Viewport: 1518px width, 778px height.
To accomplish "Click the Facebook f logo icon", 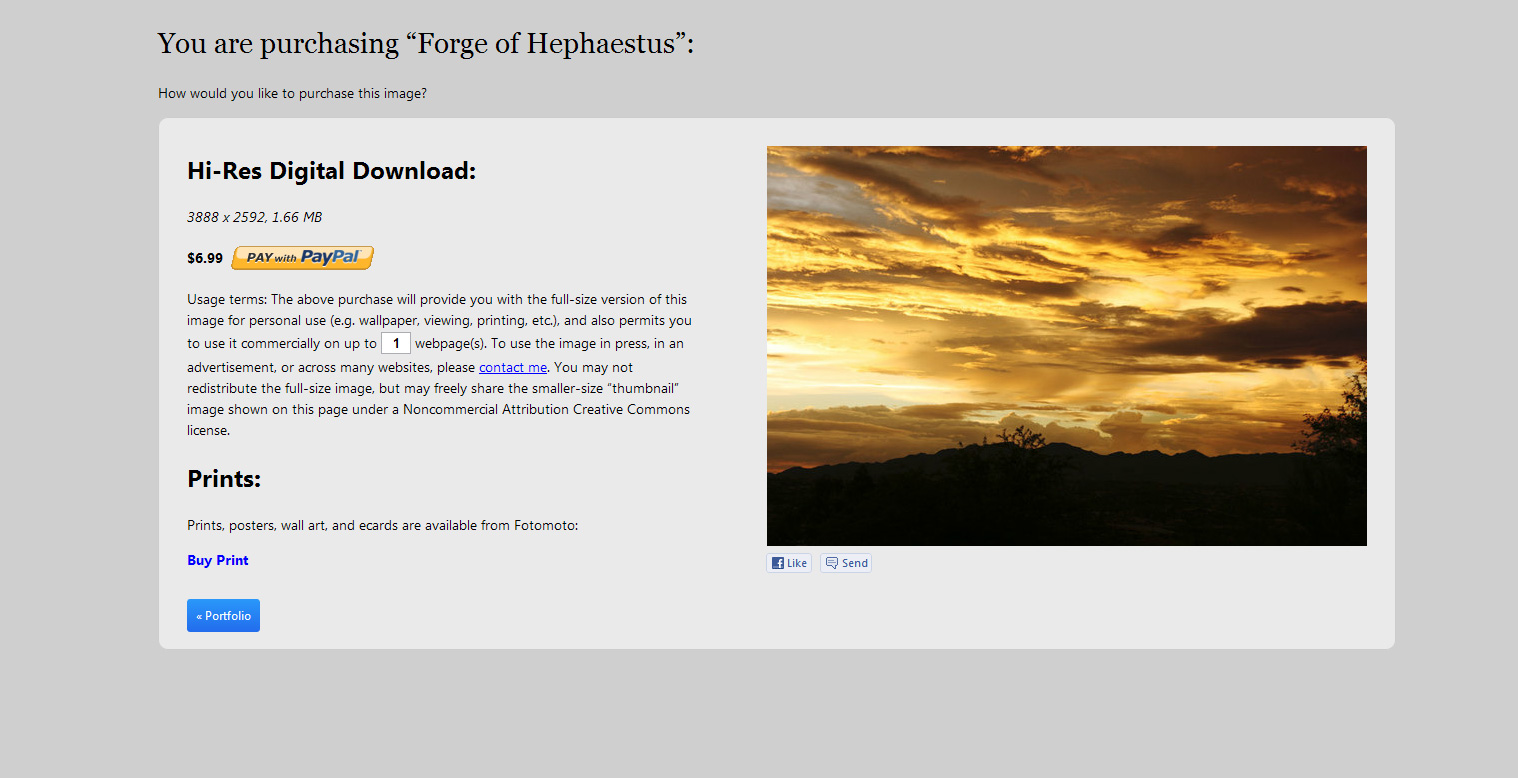I will pyautogui.click(x=778, y=563).
